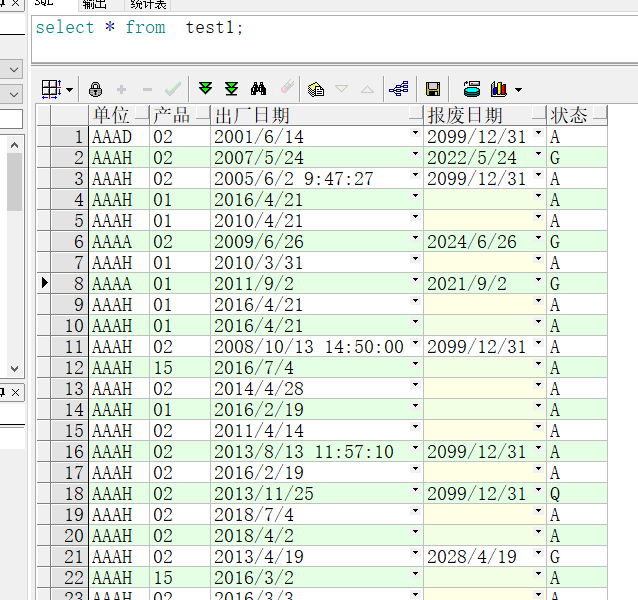638x600 pixels.
Task: Click the delete record minus icon
Action: click(x=147, y=89)
